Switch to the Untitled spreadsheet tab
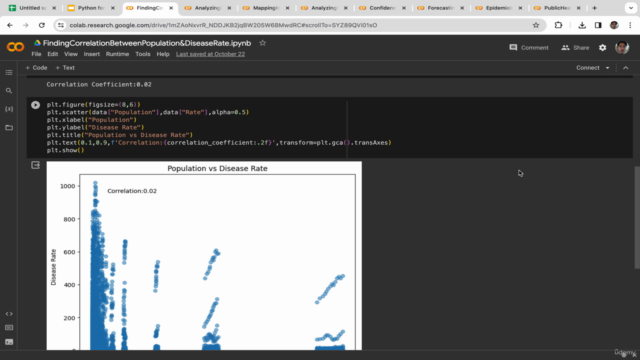This screenshot has height=360, width=640. coord(33,8)
